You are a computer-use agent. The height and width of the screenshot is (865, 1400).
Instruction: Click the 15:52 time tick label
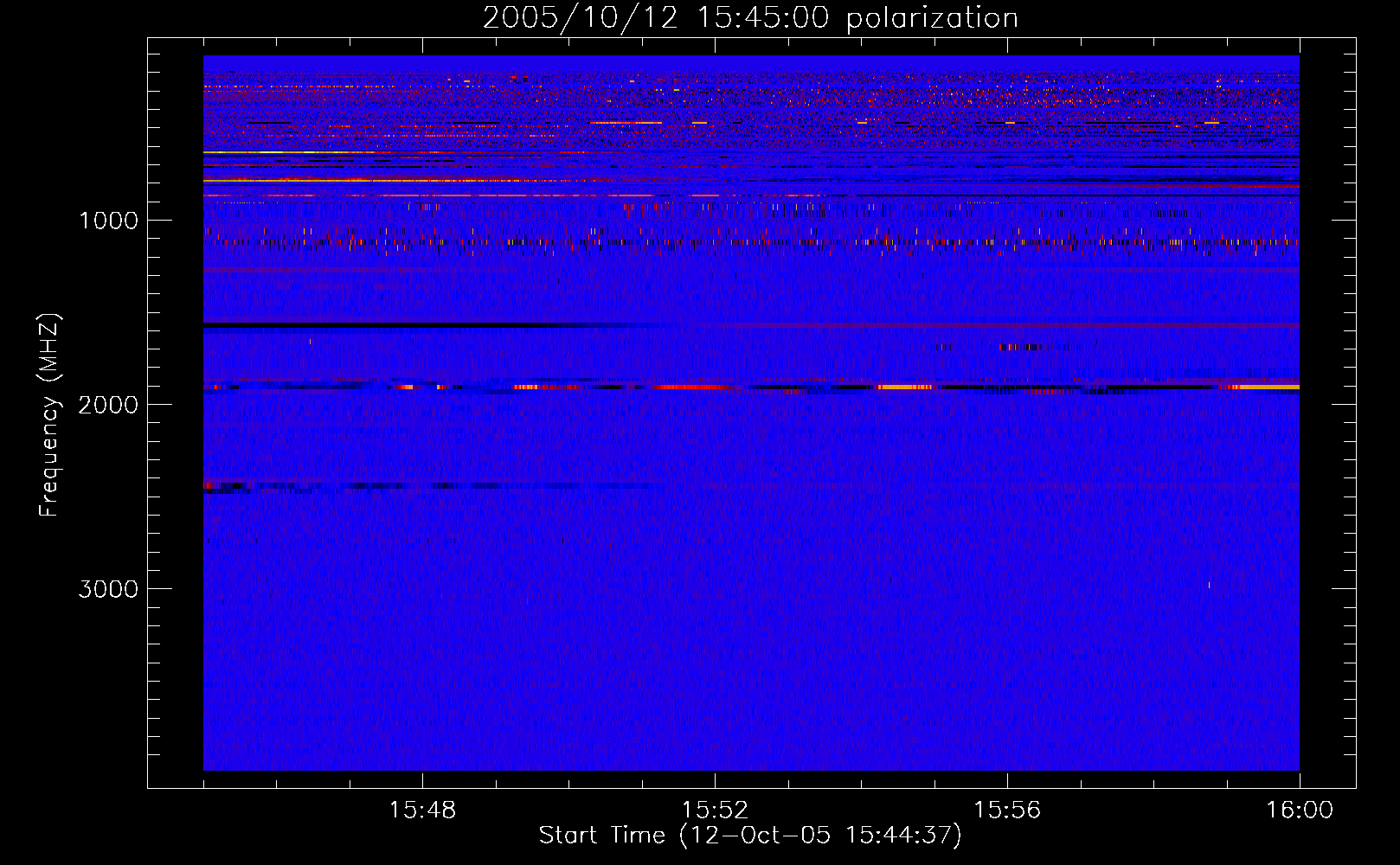coord(715,811)
